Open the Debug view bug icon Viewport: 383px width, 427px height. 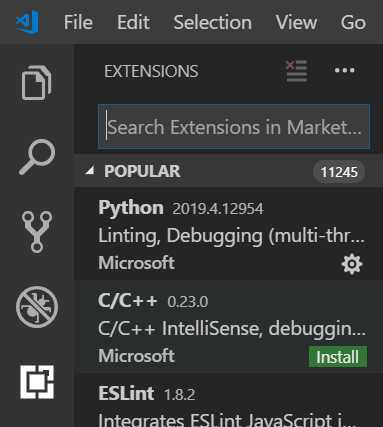37,307
